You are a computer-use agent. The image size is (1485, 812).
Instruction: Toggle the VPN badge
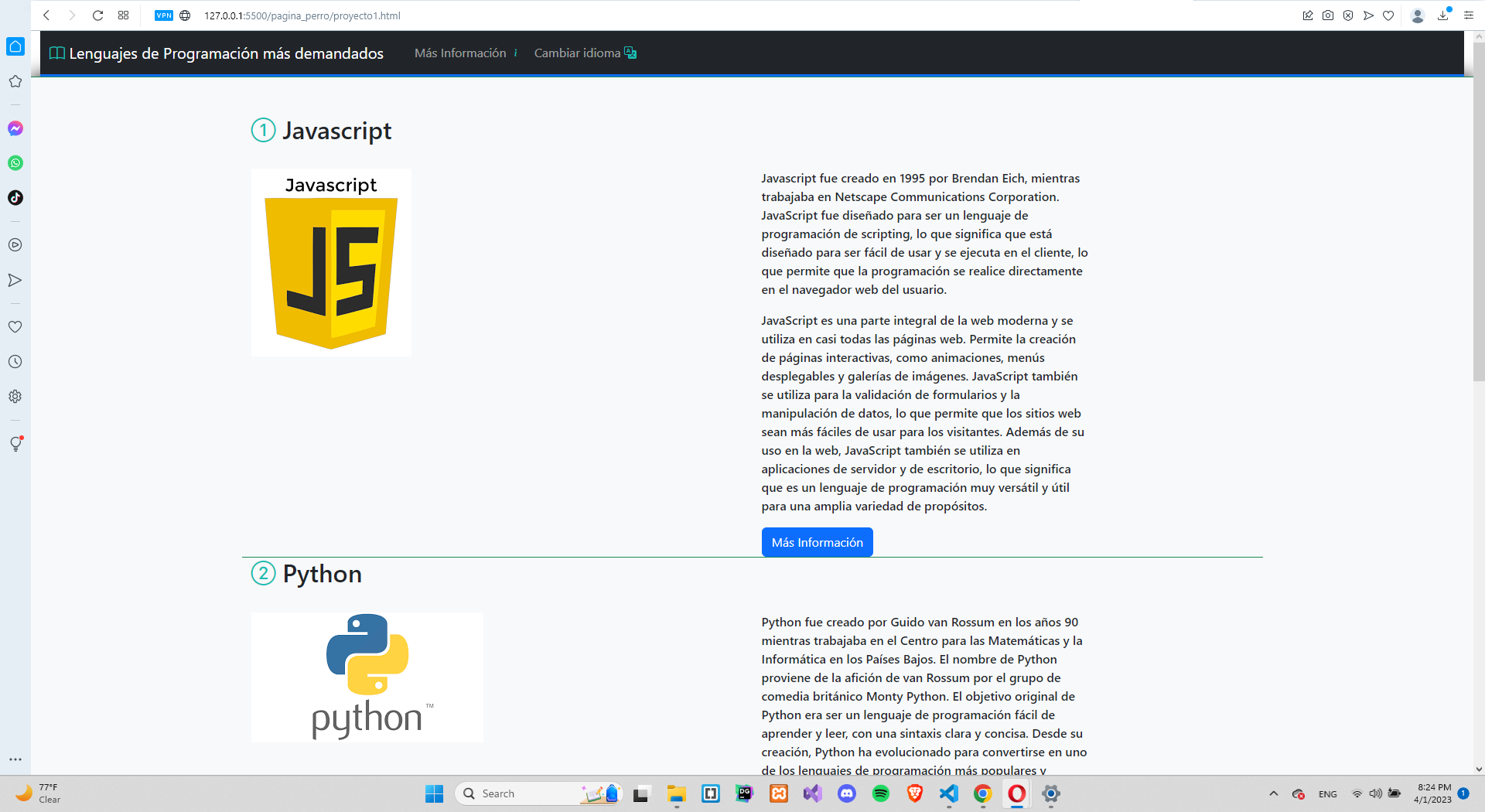click(x=164, y=15)
